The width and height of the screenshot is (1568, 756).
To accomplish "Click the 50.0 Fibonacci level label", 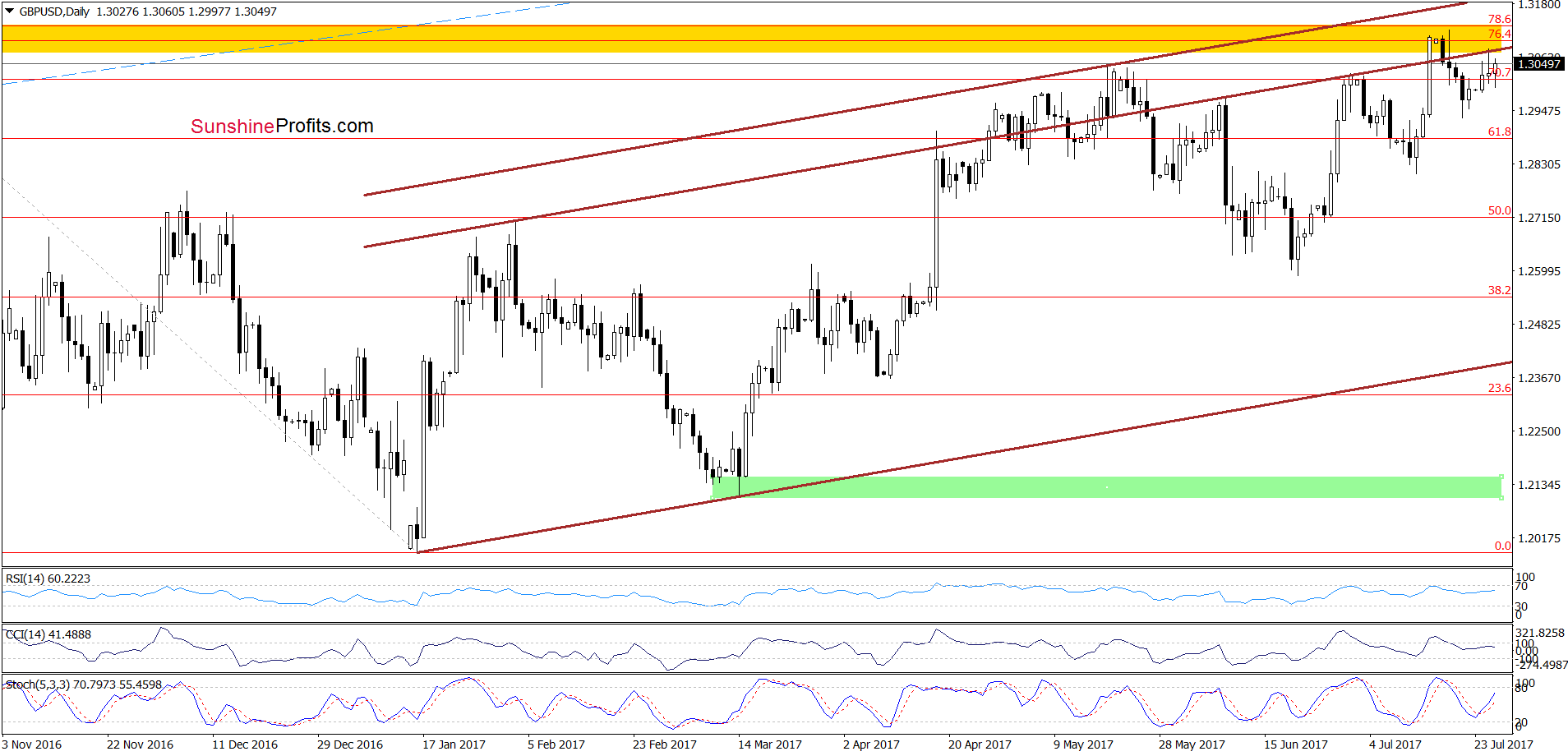I will [1500, 210].
